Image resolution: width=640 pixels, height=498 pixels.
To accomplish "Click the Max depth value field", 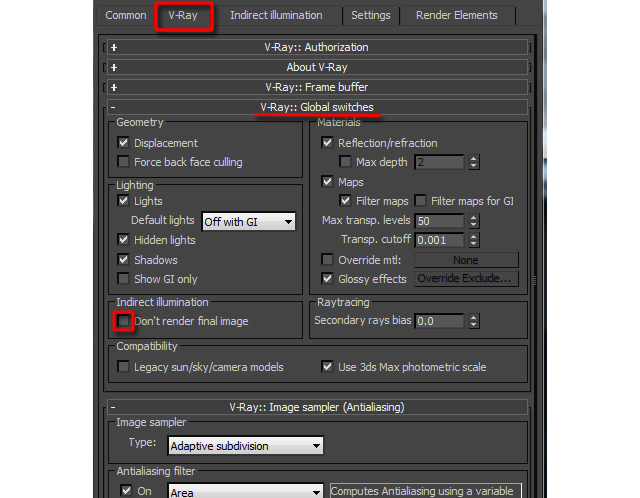I will pyautogui.click(x=439, y=162).
